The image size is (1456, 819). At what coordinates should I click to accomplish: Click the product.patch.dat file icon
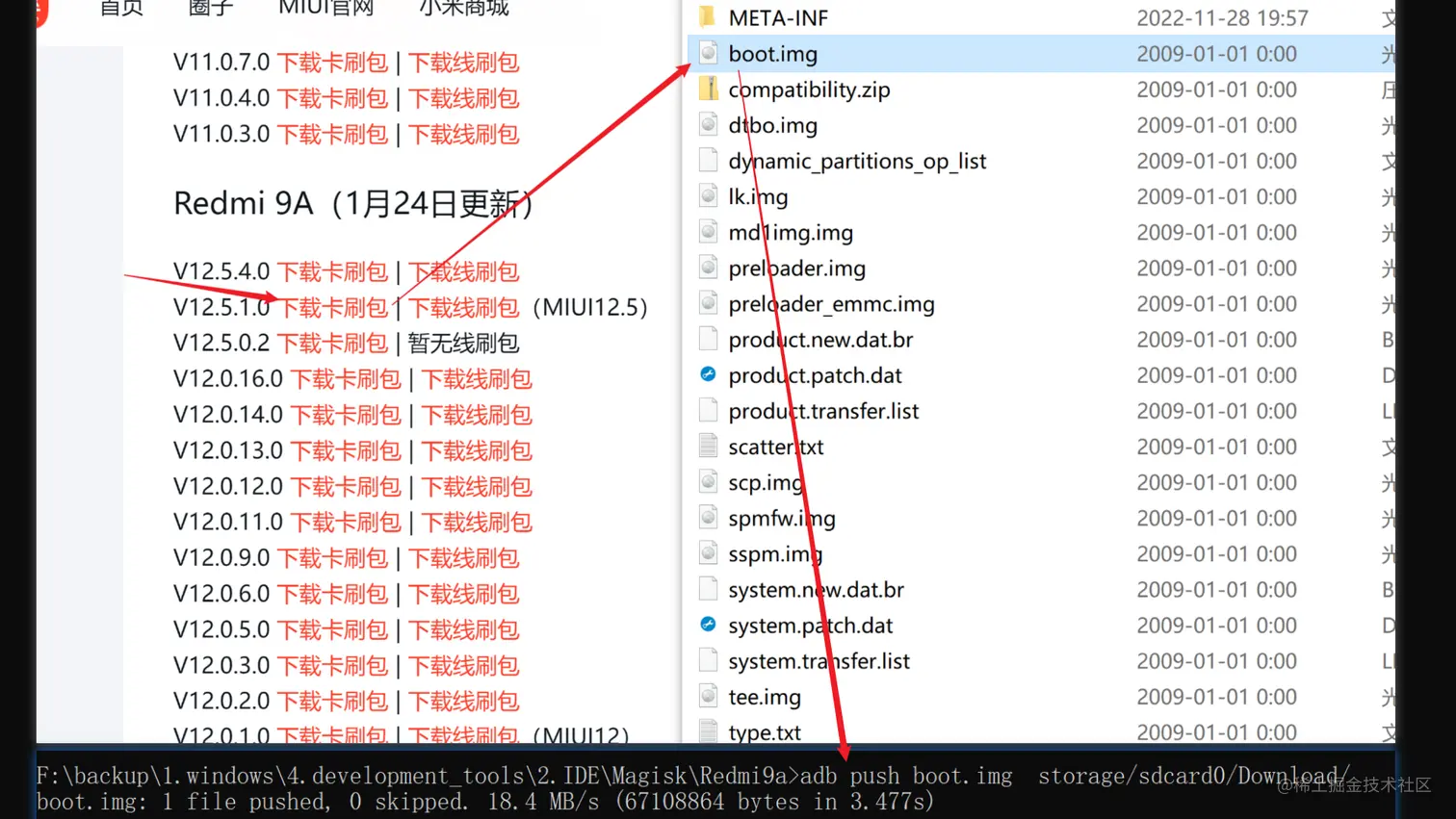coord(708,374)
